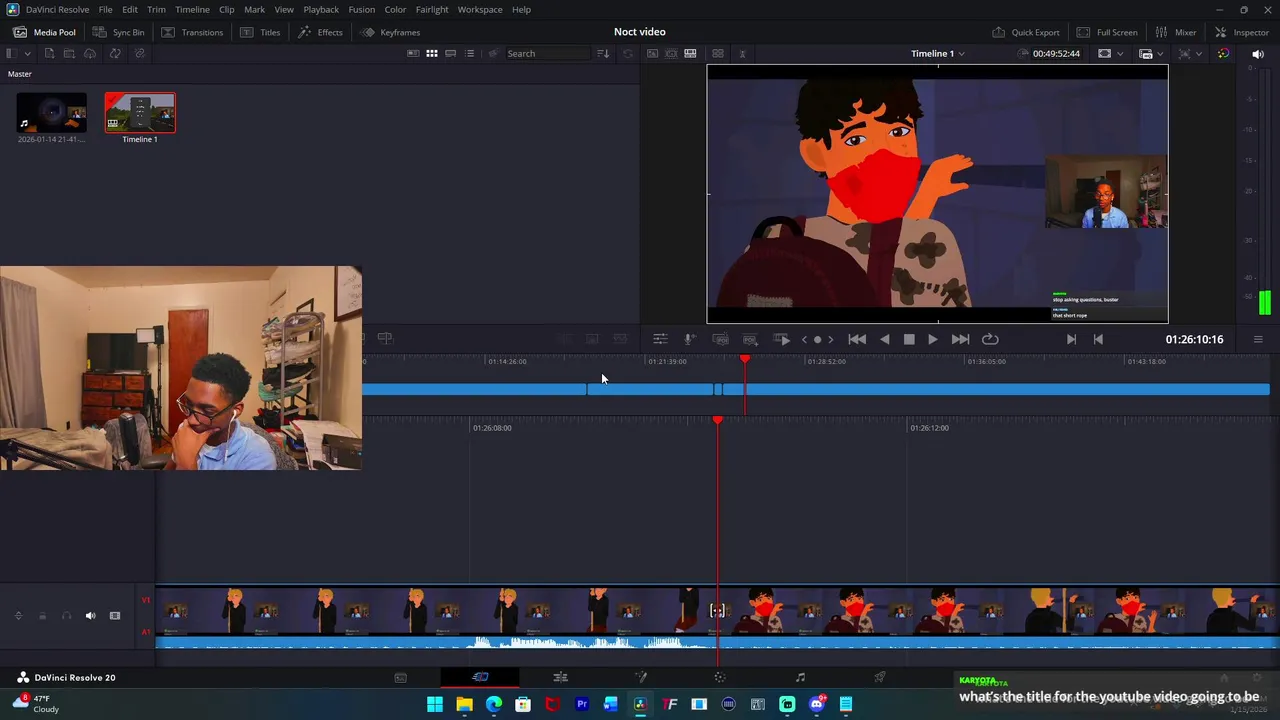The image size is (1280, 720).
Task: Click the import media folder icon
Action: (x=69, y=53)
